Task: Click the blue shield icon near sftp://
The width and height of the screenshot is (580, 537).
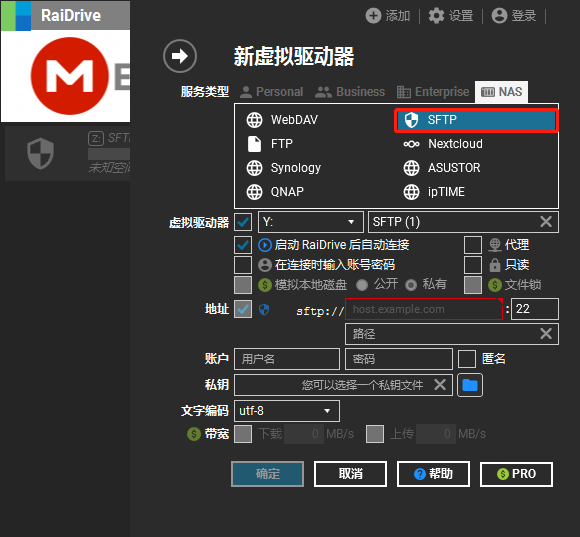Action: tap(264, 310)
